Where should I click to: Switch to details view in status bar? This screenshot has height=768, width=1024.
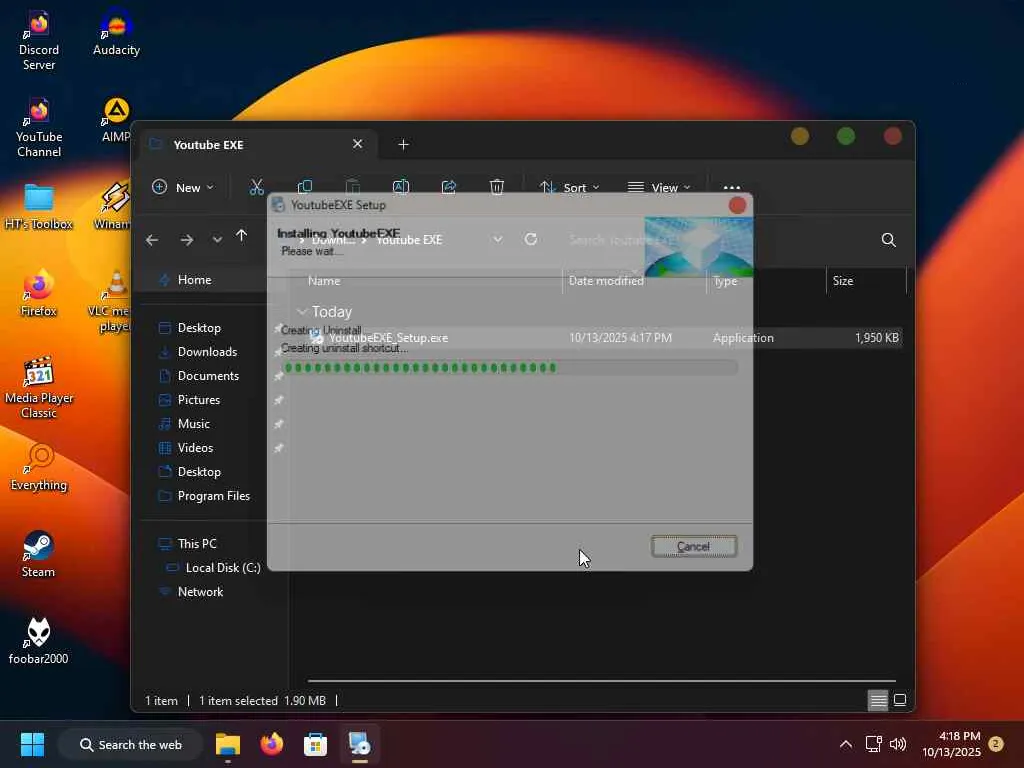[878, 700]
